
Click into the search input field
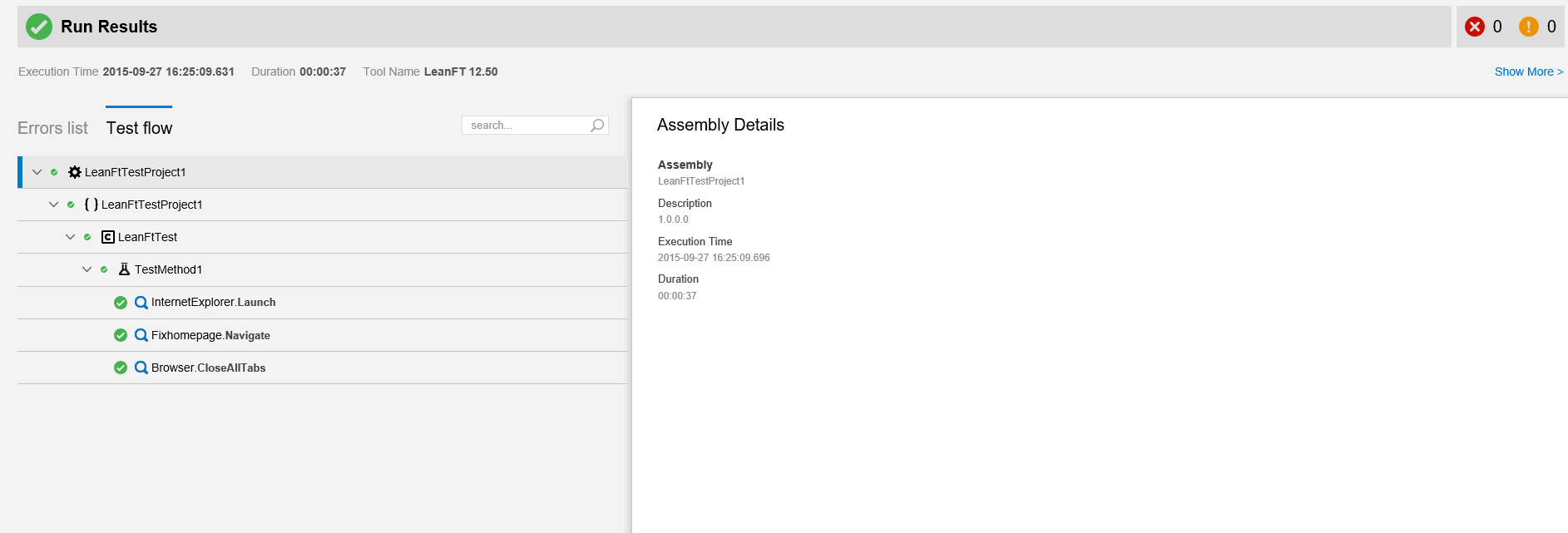pos(526,126)
